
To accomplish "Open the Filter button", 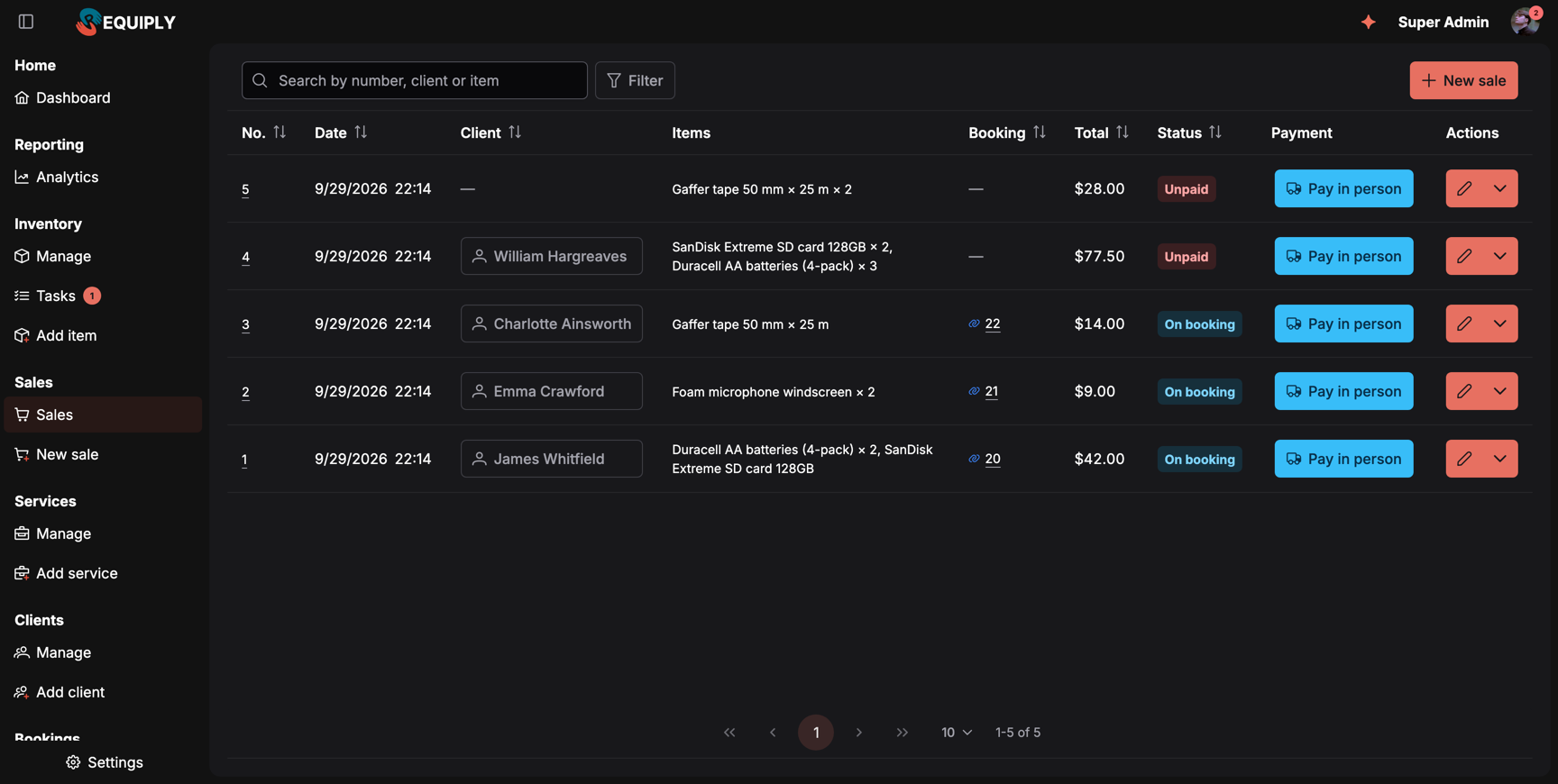I will (635, 80).
